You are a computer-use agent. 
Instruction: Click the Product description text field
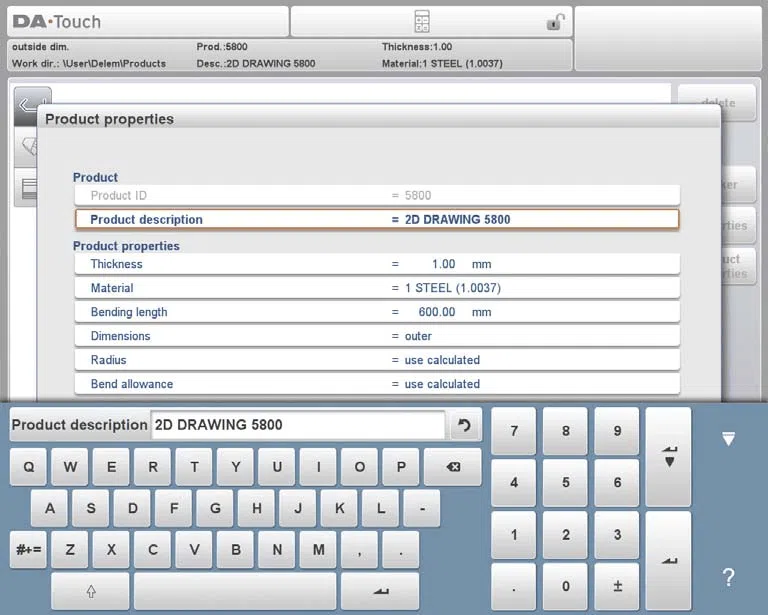click(x=298, y=425)
